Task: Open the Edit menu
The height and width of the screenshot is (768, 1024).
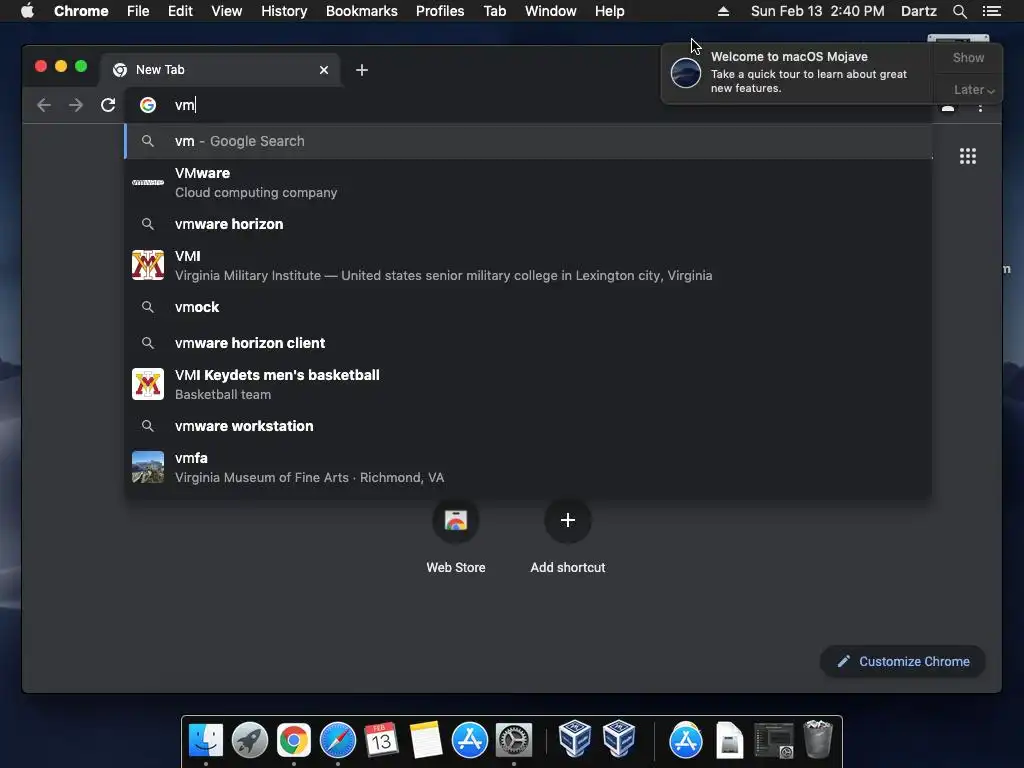Action: tap(180, 11)
